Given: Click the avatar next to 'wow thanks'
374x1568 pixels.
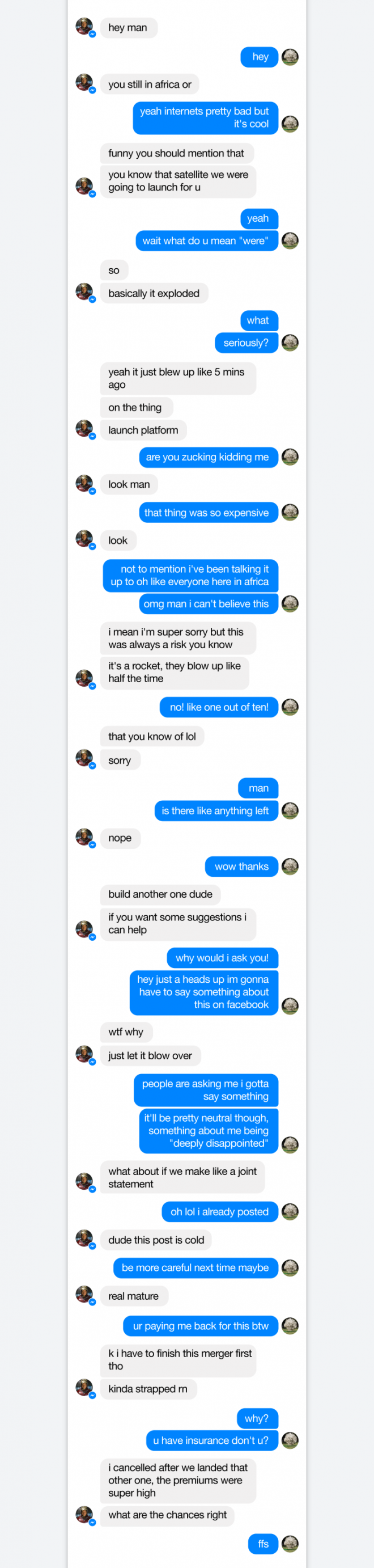Looking at the screenshot, I should [x=290, y=866].
